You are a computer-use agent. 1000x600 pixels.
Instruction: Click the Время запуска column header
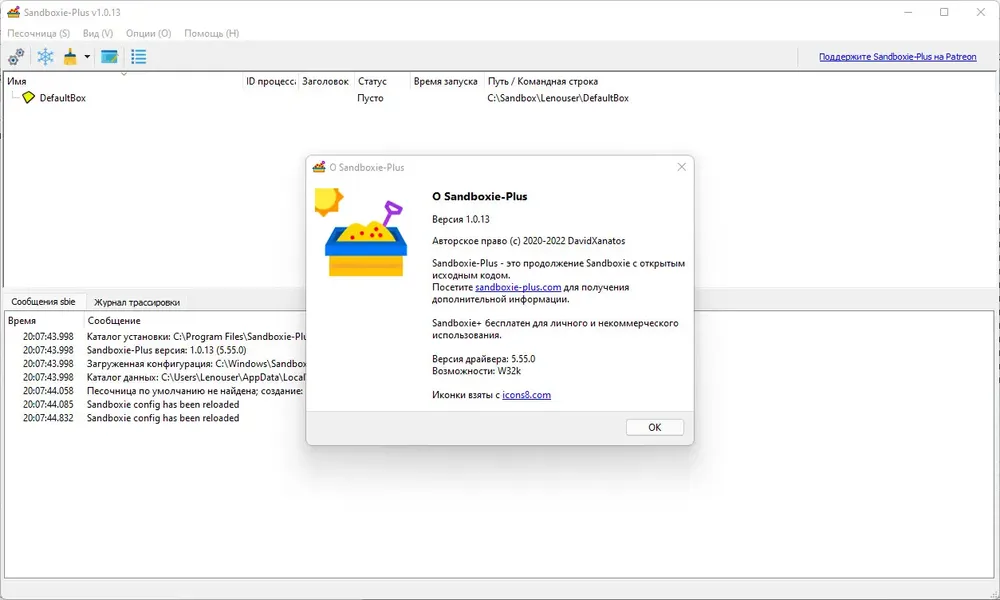point(446,81)
